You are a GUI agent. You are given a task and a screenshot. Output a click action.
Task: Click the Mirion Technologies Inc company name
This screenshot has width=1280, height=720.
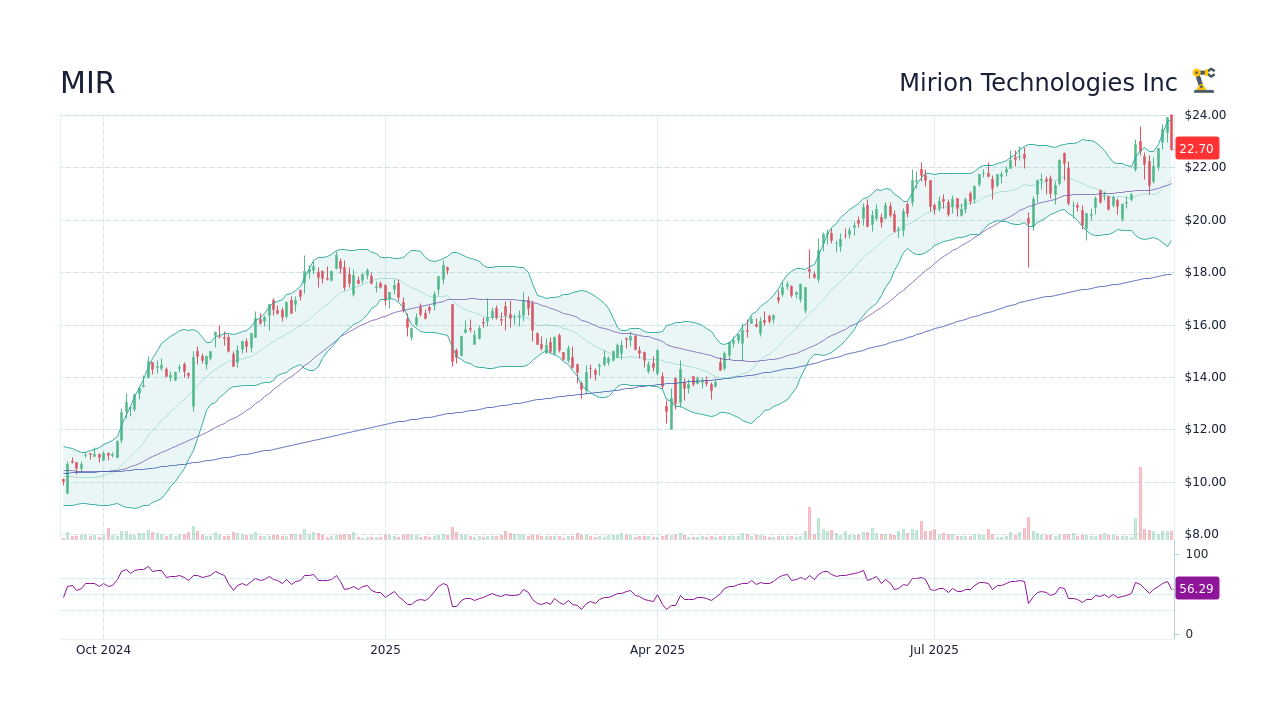[1038, 82]
